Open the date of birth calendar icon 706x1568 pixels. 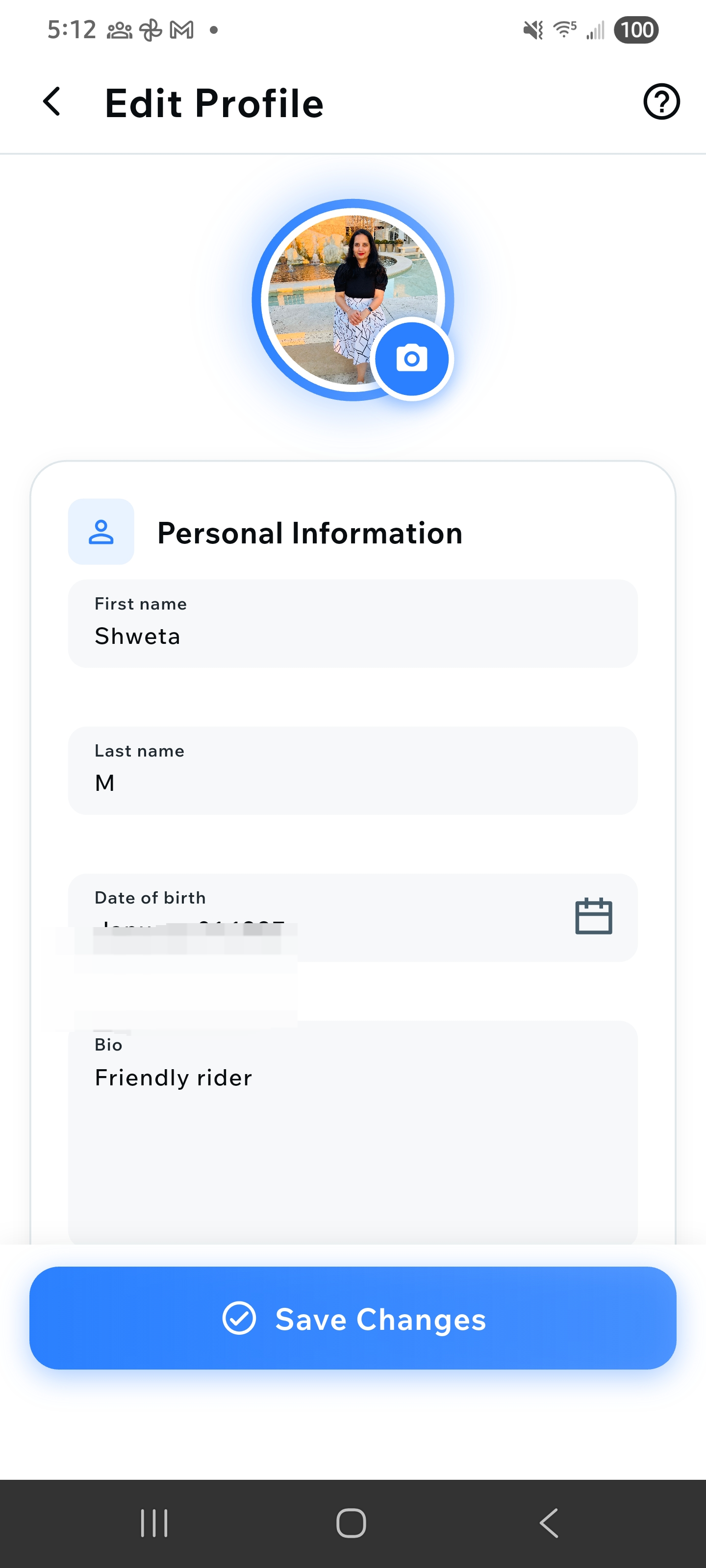593,916
